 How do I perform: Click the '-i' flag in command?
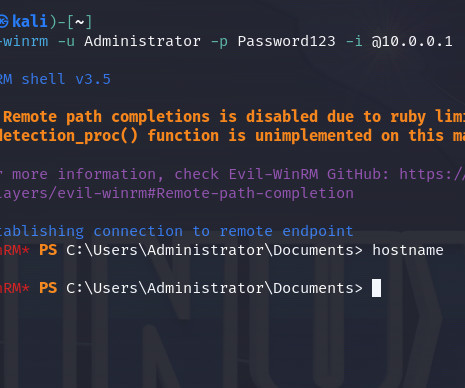pyautogui.click(x=354, y=41)
